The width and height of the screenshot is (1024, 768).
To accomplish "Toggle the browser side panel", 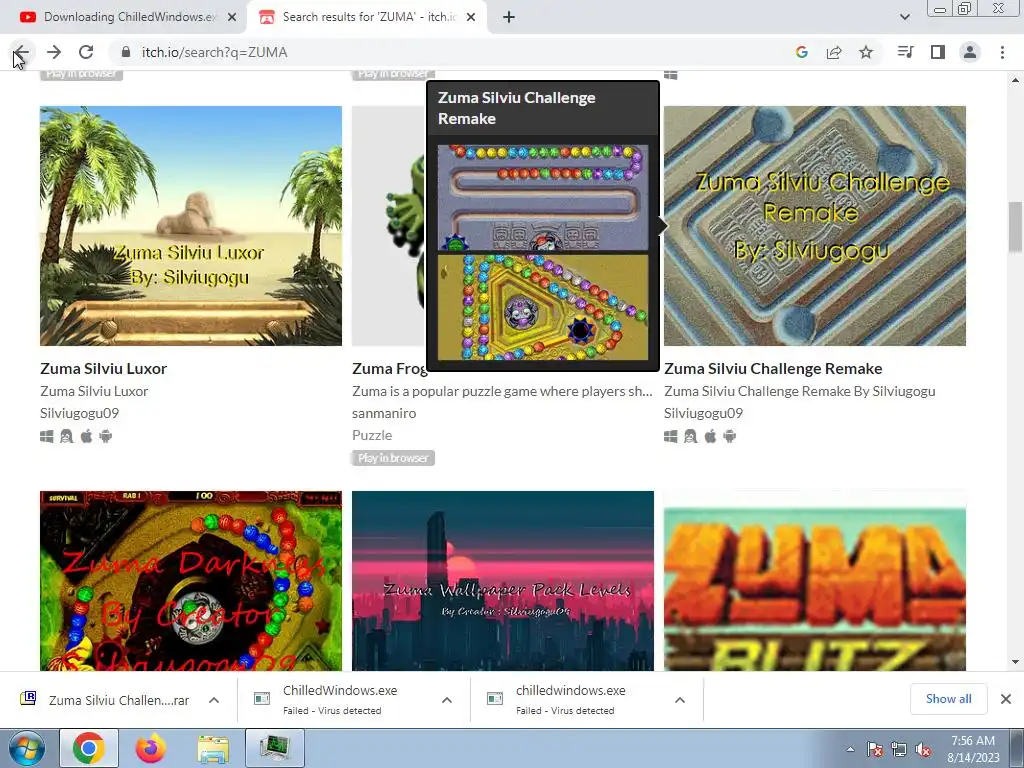I will [x=938, y=52].
